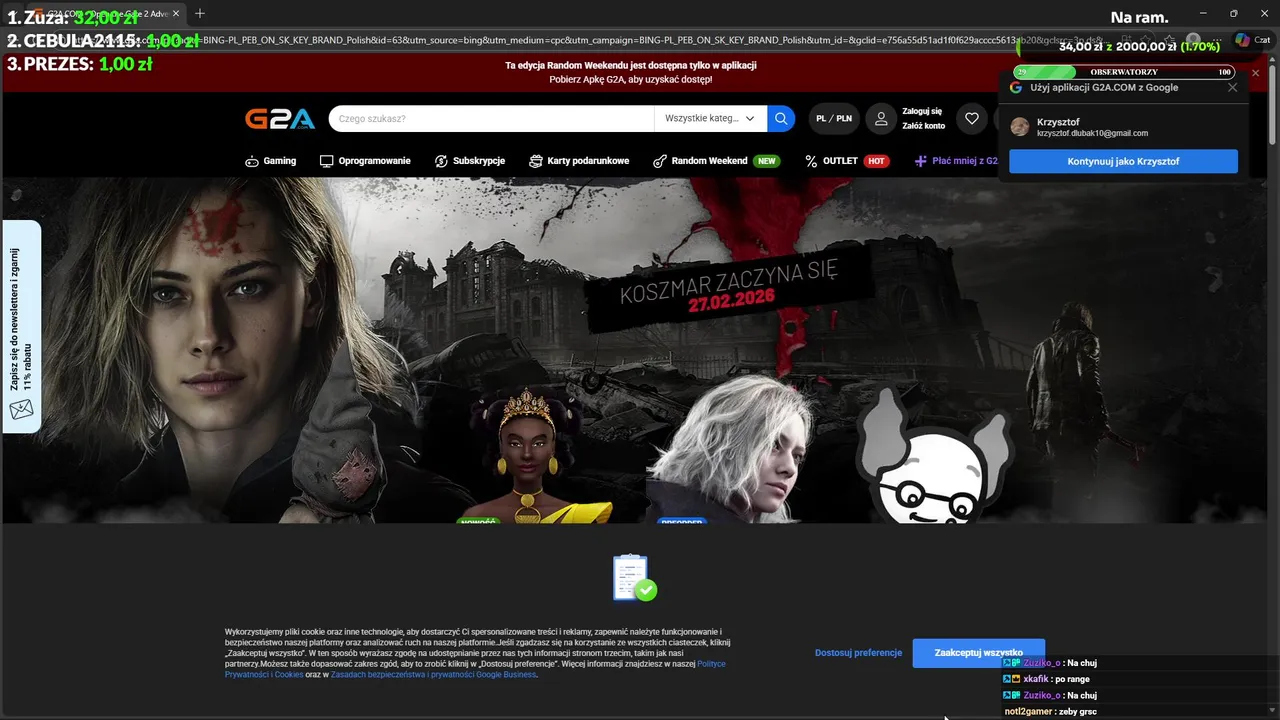Open the Copilot Czat button
Viewport: 1280px width, 720px height.
tap(1255, 40)
